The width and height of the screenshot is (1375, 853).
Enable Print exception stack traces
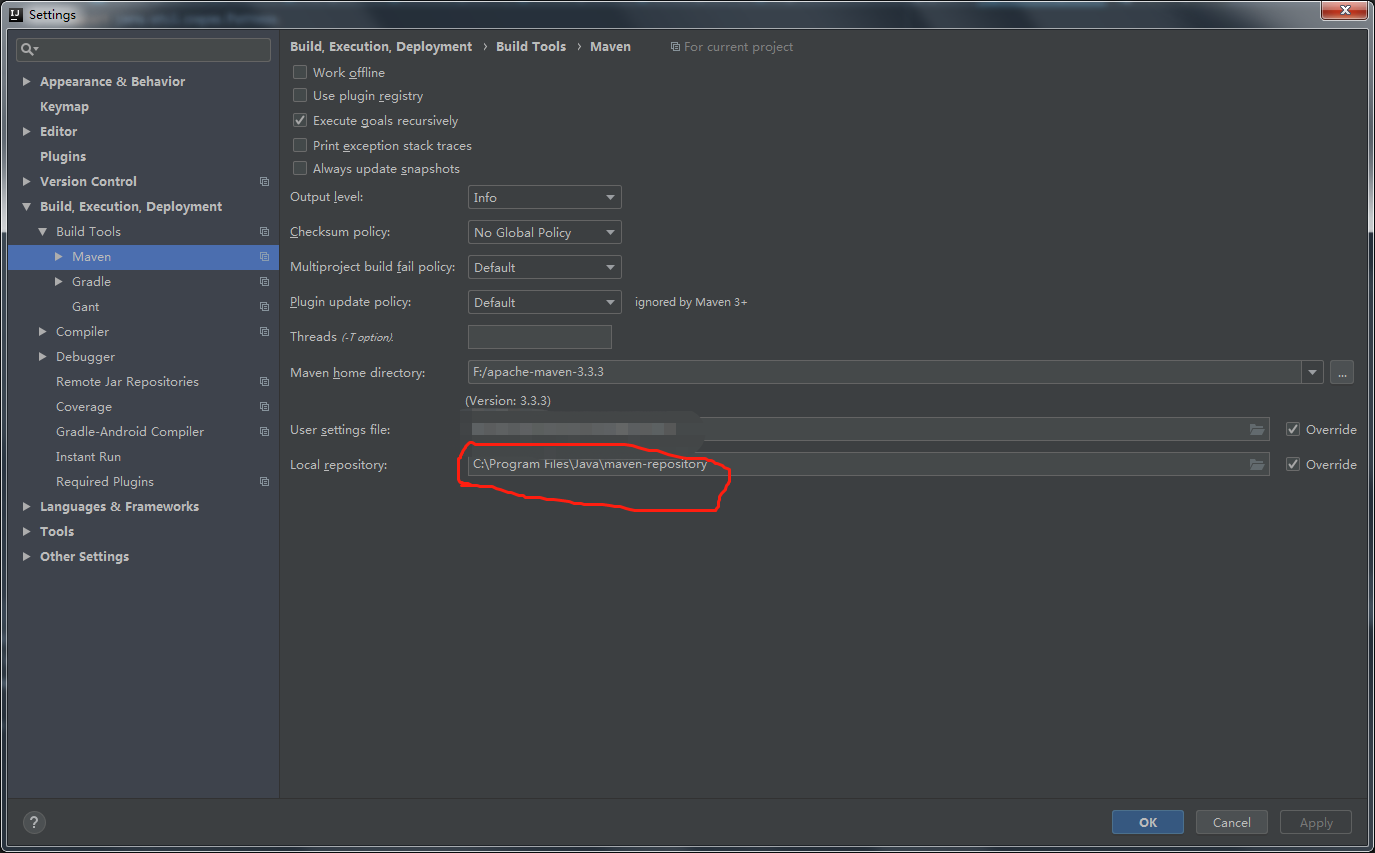pyautogui.click(x=299, y=145)
